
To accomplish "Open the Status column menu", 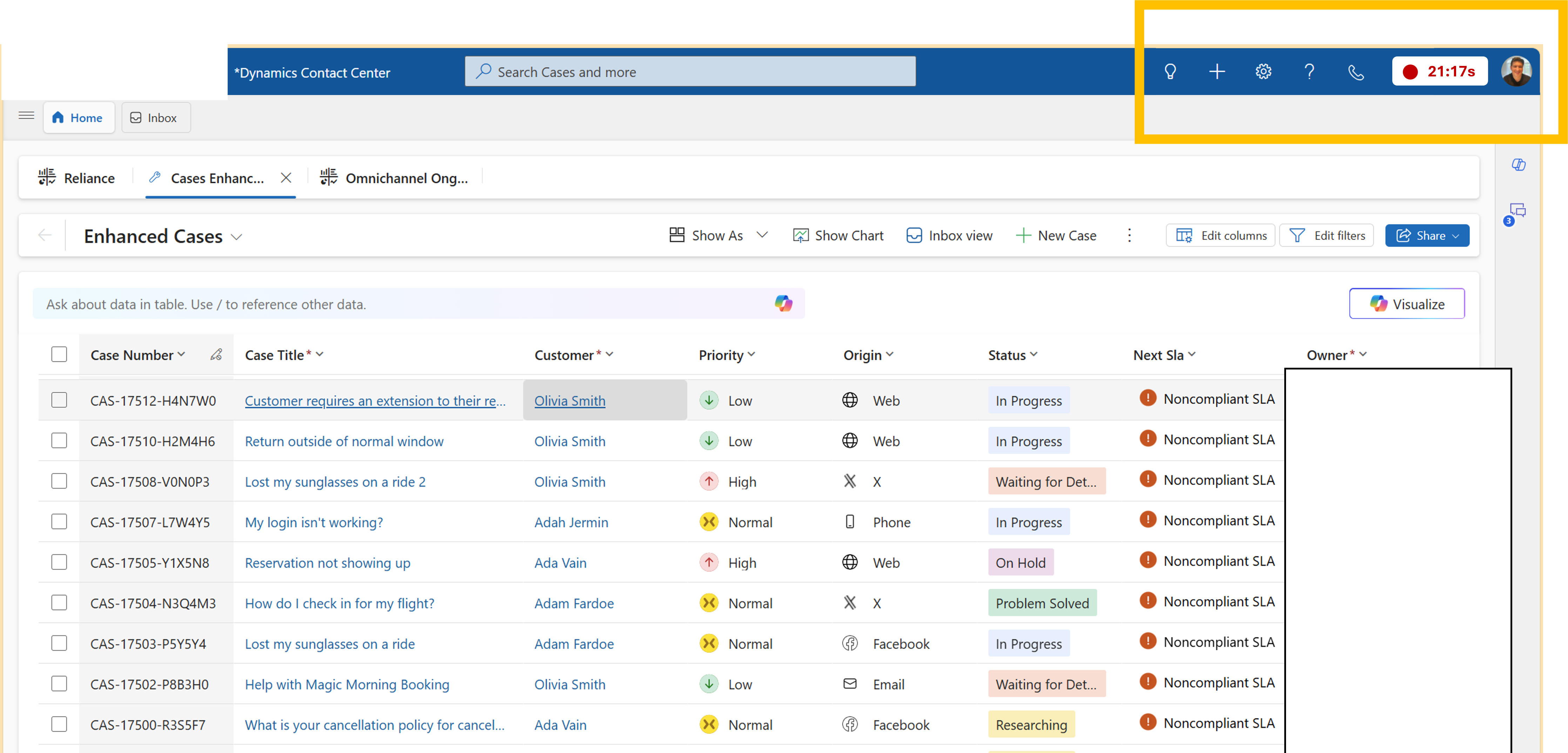I will (x=1034, y=354).
